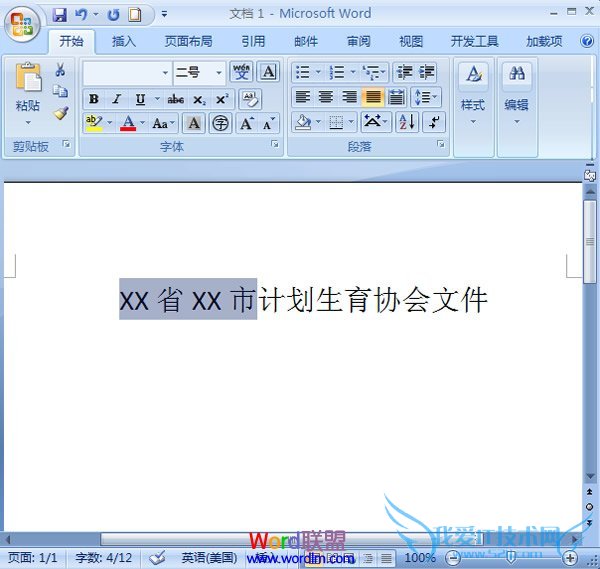Image resolution: width=600 pixels, height=569 pixels.
Task: Apply paragraph shading with paint bucket
Action: pyautogui.click(x=303, y=122)
